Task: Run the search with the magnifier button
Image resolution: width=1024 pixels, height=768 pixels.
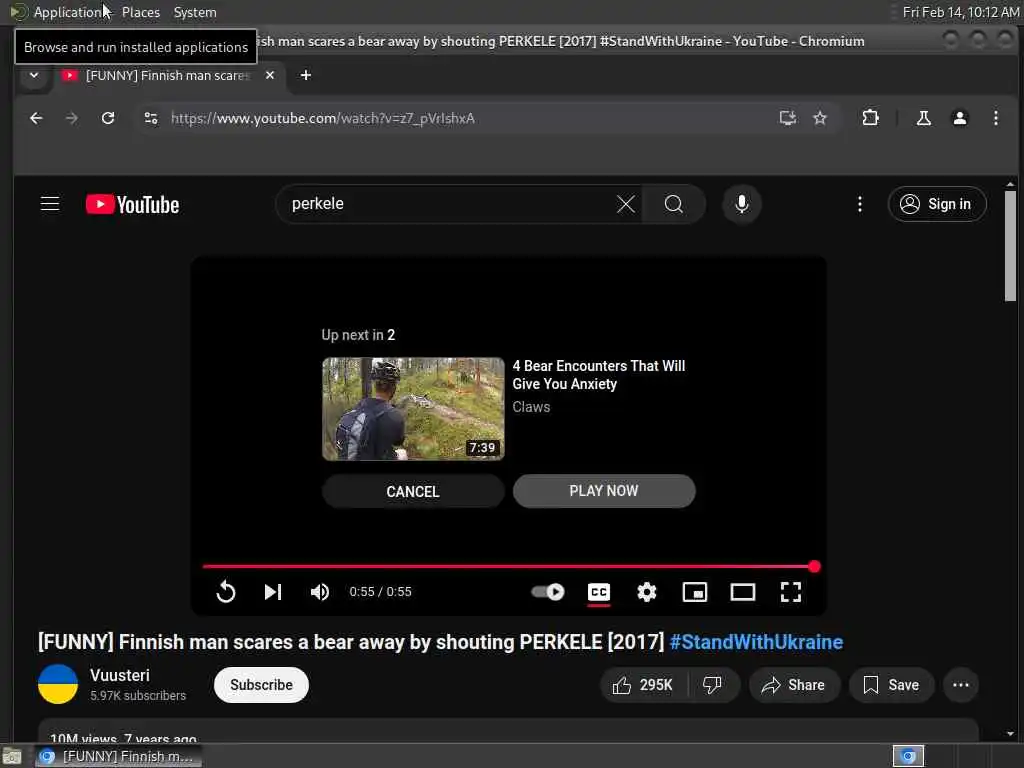Action: [x=673, y=204]
